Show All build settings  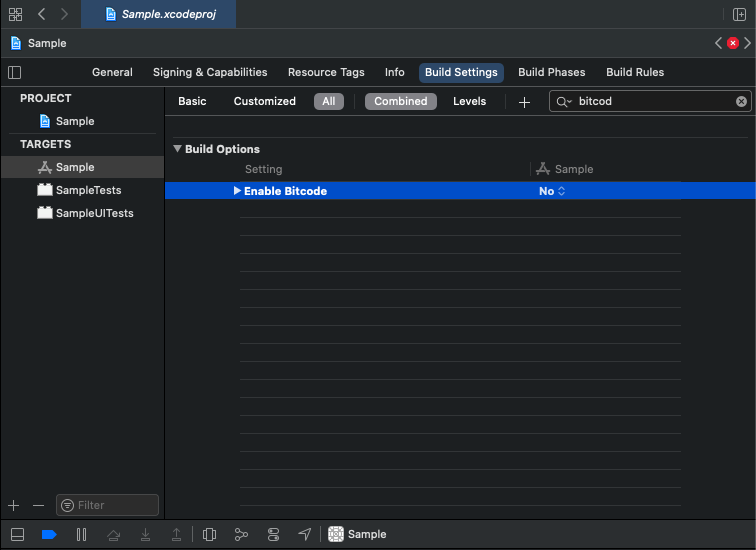[329, 101]
